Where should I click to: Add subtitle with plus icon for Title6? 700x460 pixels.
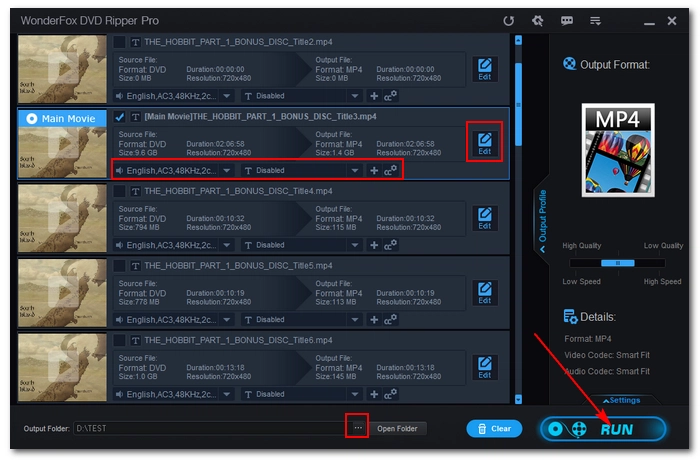tap(374, 394)
